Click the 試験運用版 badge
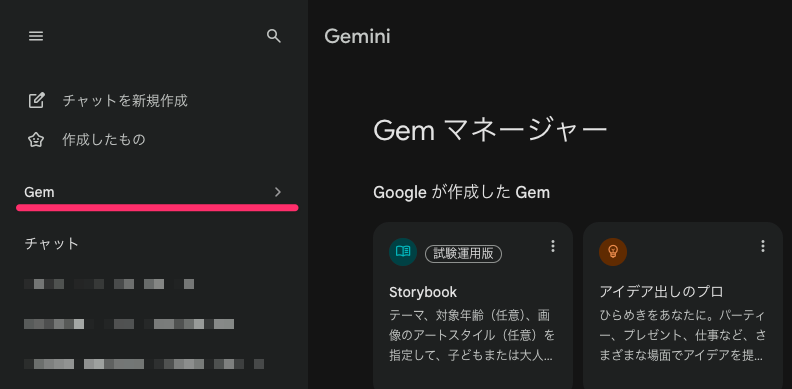The width and height of the screenshot is (792, 389). [463, 254]
